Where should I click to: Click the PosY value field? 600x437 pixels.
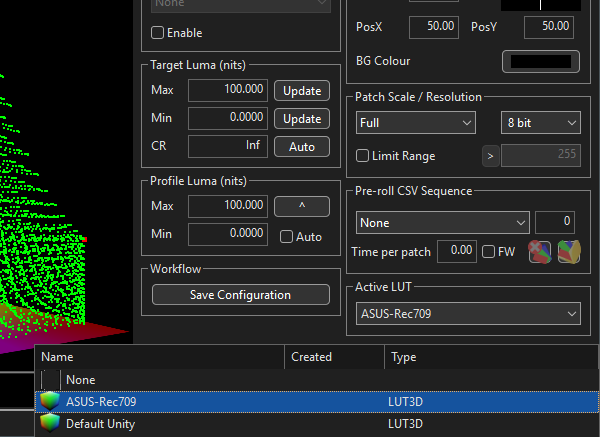pyautogui.click(x=549, y=27)
